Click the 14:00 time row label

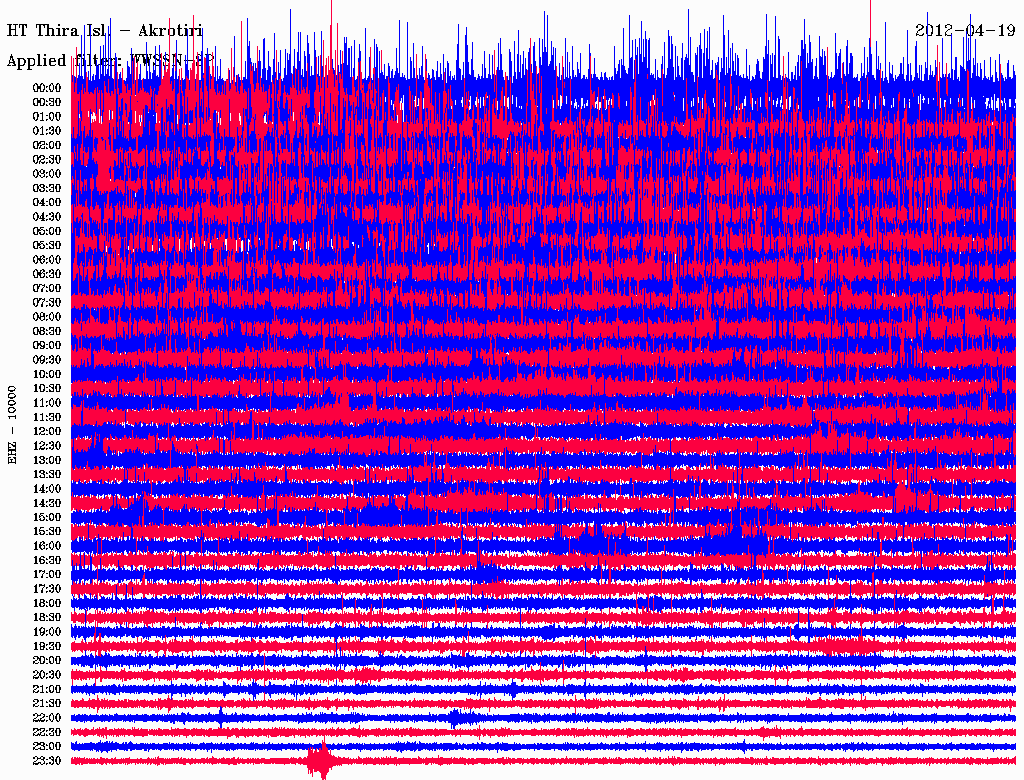(47, 489)
